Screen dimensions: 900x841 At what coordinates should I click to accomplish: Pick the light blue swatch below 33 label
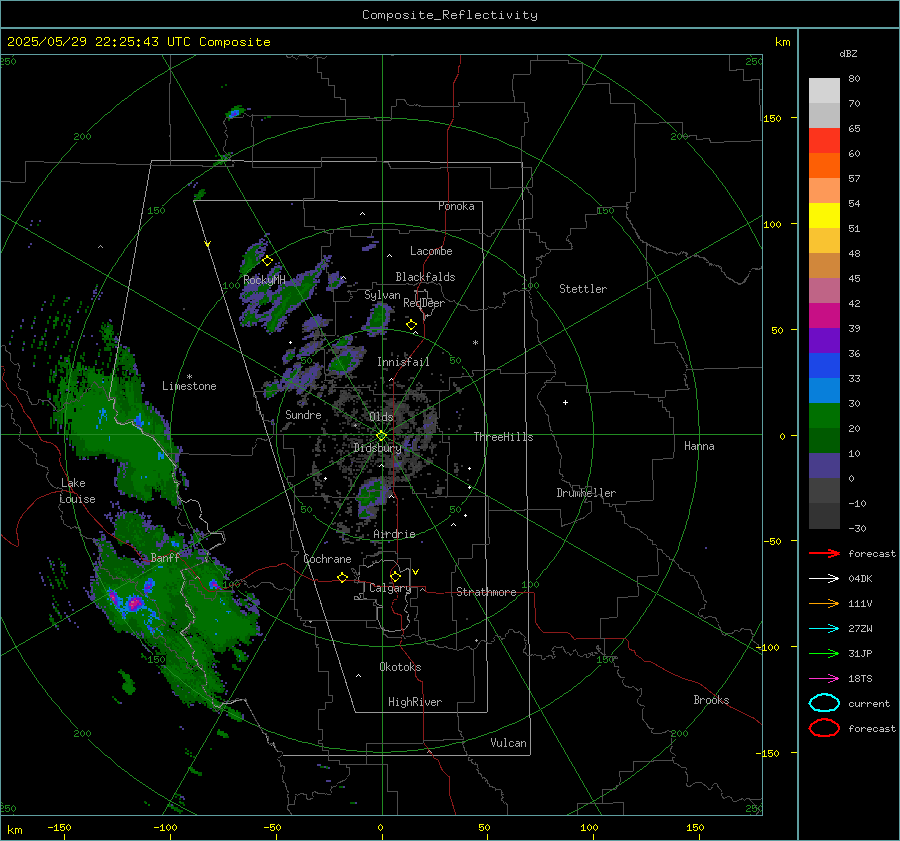coord(824,390)
